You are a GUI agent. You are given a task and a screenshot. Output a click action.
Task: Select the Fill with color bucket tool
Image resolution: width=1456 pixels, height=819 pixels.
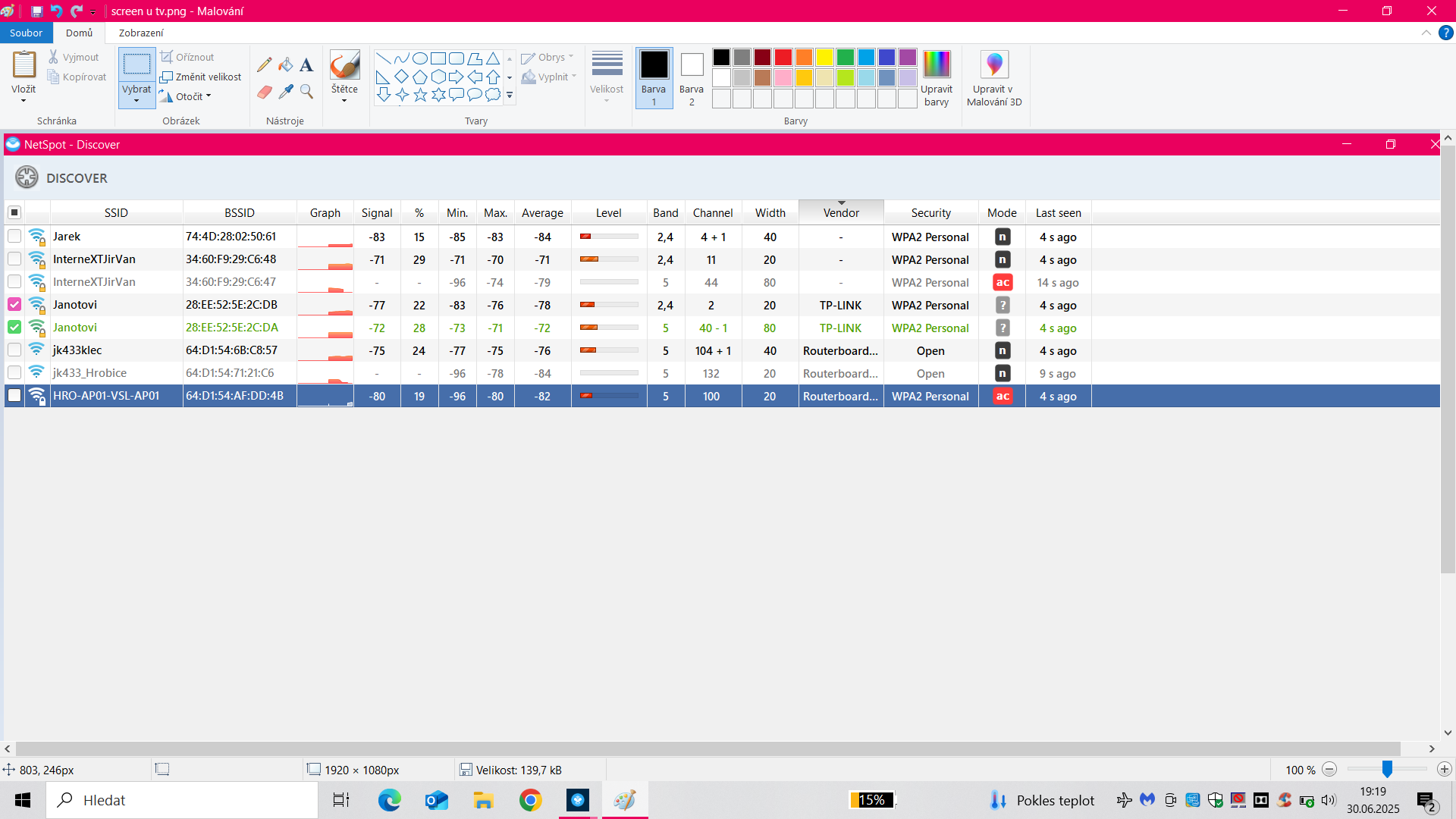tap(285, 65)
